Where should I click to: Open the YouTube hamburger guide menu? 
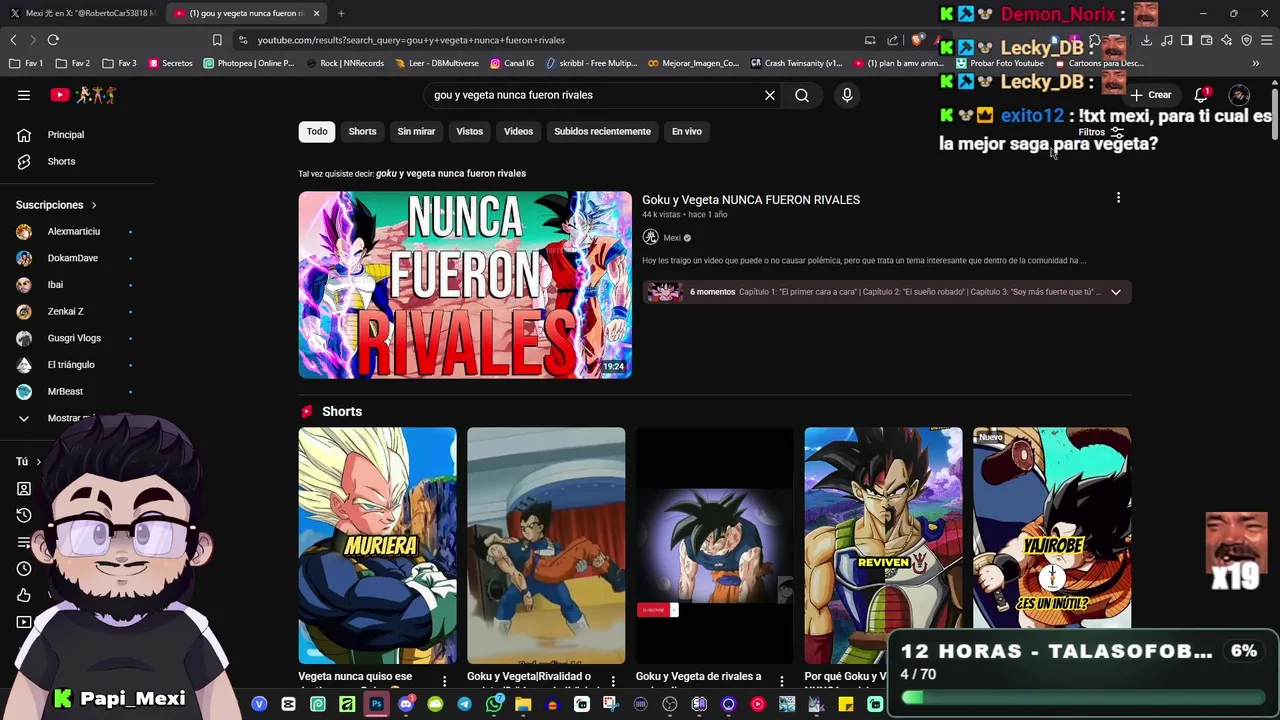coord(24,95)
